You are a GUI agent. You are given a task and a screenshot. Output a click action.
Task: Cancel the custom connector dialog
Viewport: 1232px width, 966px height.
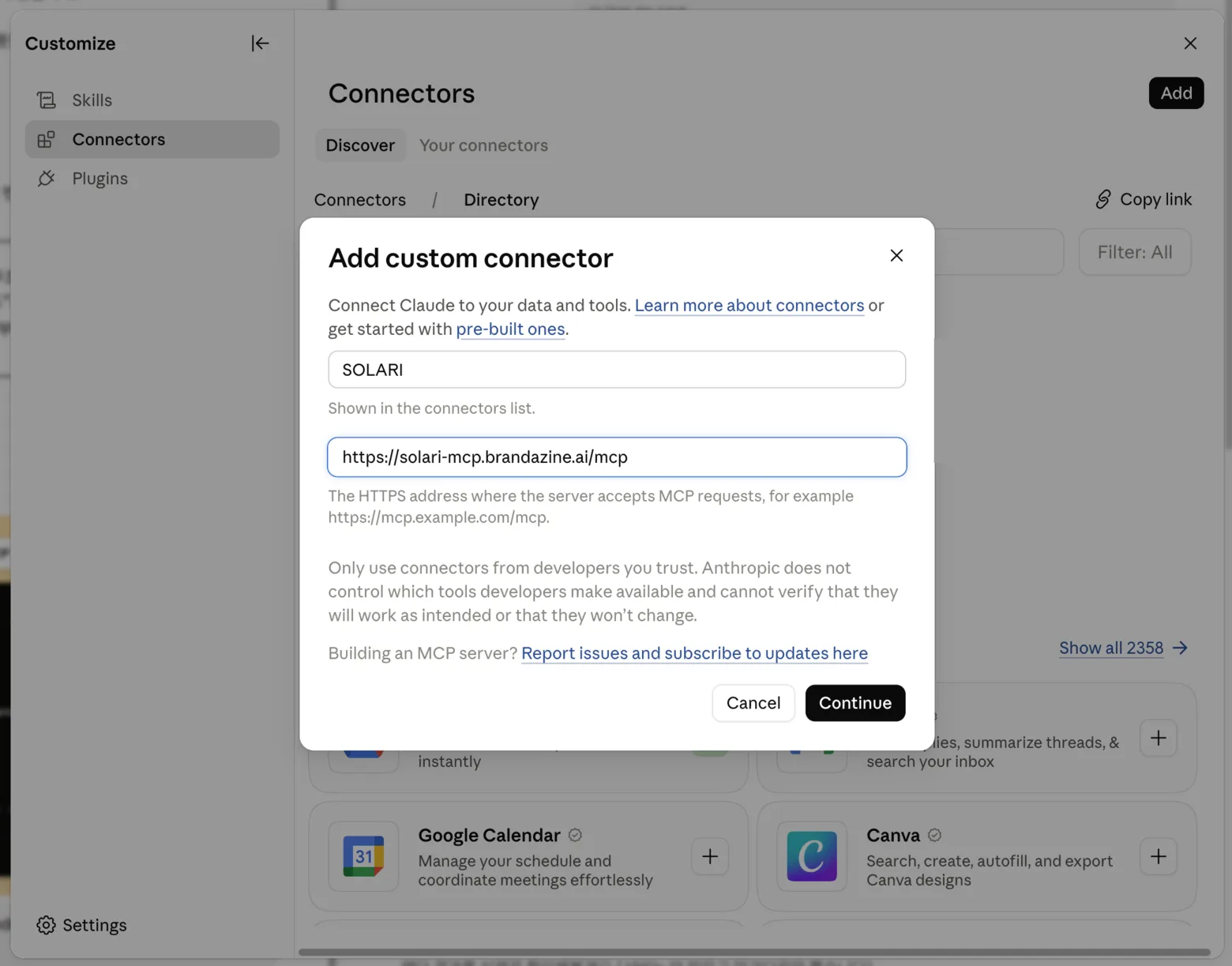pyautogui.click(x=753, y=703)
